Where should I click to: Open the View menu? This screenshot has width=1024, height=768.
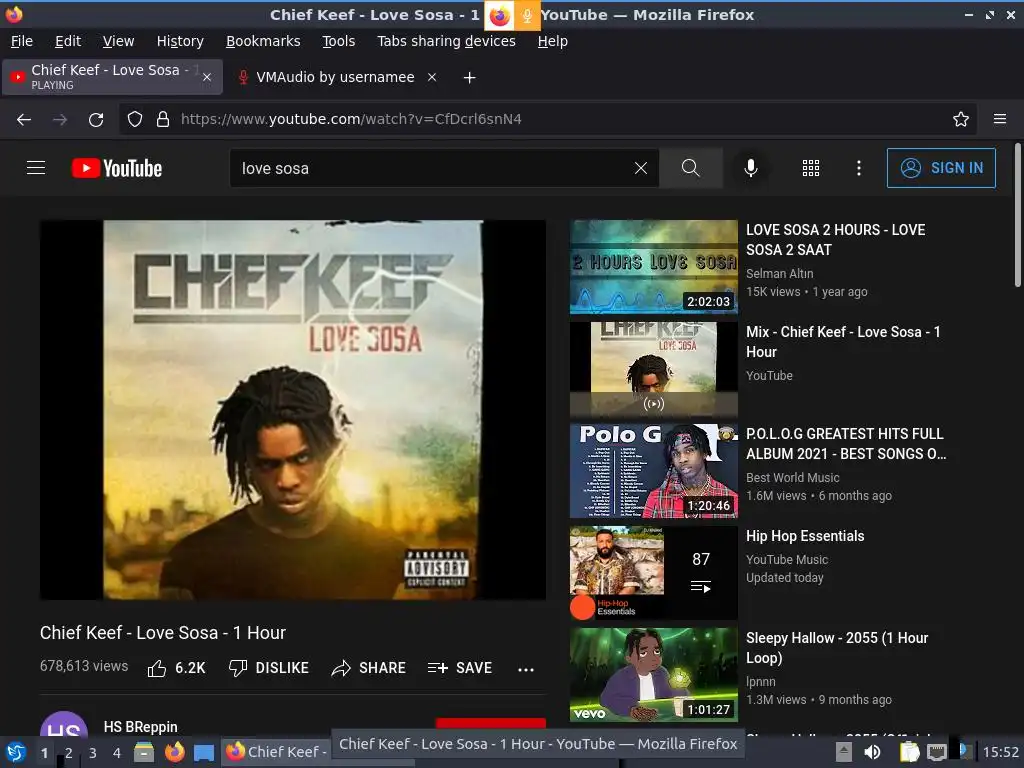click(x=118, y=41)
